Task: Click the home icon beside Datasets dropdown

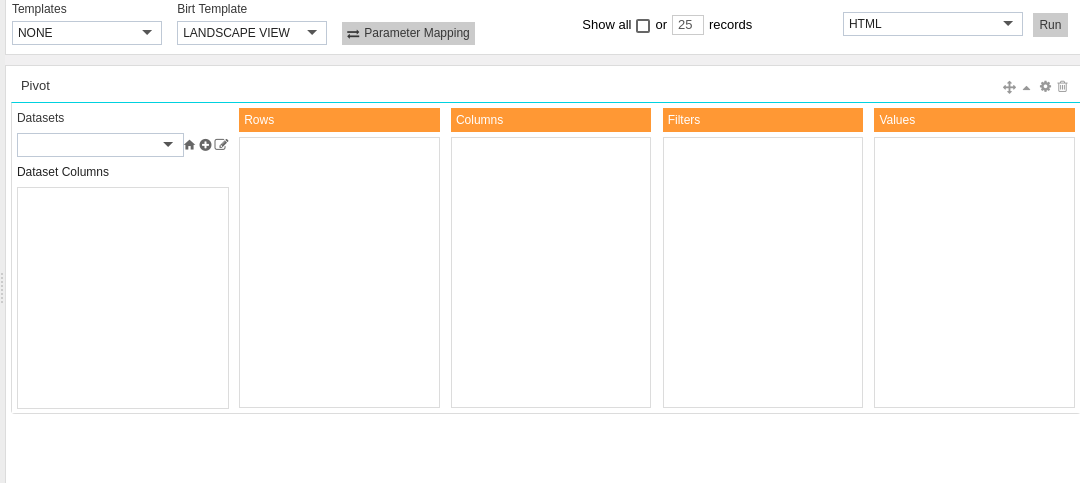Action: pyautogui.click(x=189, y=145)
